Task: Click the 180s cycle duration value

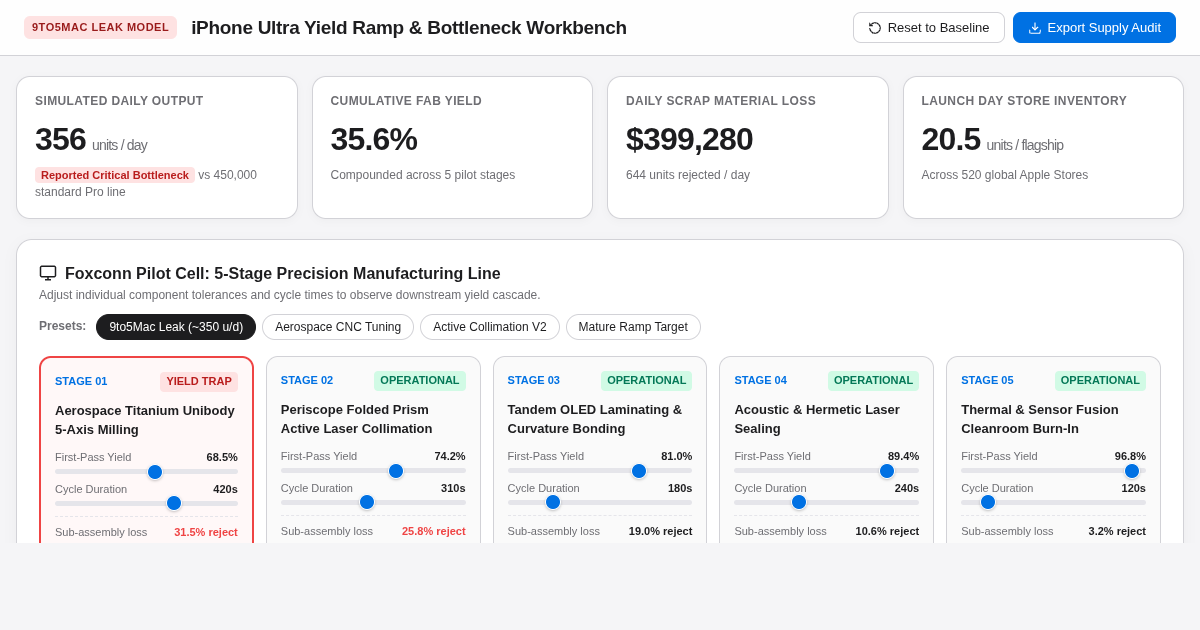Action: tap(680, 488)
